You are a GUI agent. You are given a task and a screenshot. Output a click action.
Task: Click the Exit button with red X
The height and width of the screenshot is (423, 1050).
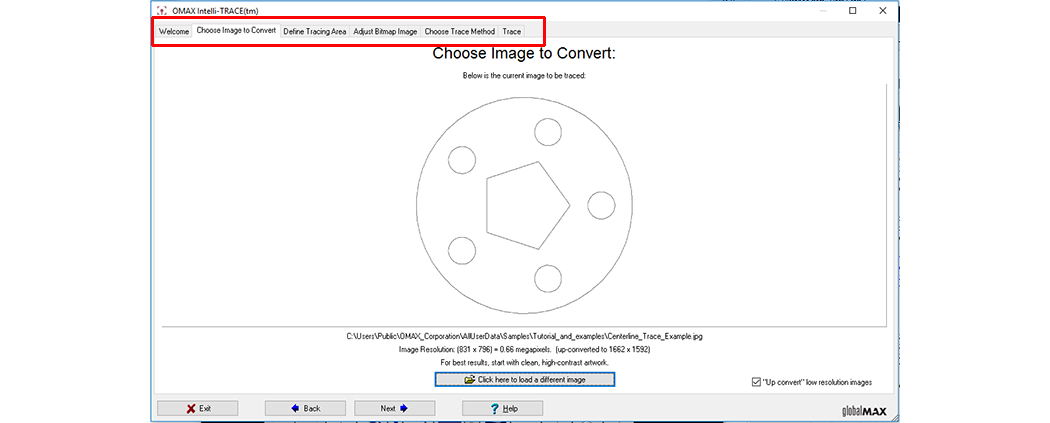click(x=198, y=408)
